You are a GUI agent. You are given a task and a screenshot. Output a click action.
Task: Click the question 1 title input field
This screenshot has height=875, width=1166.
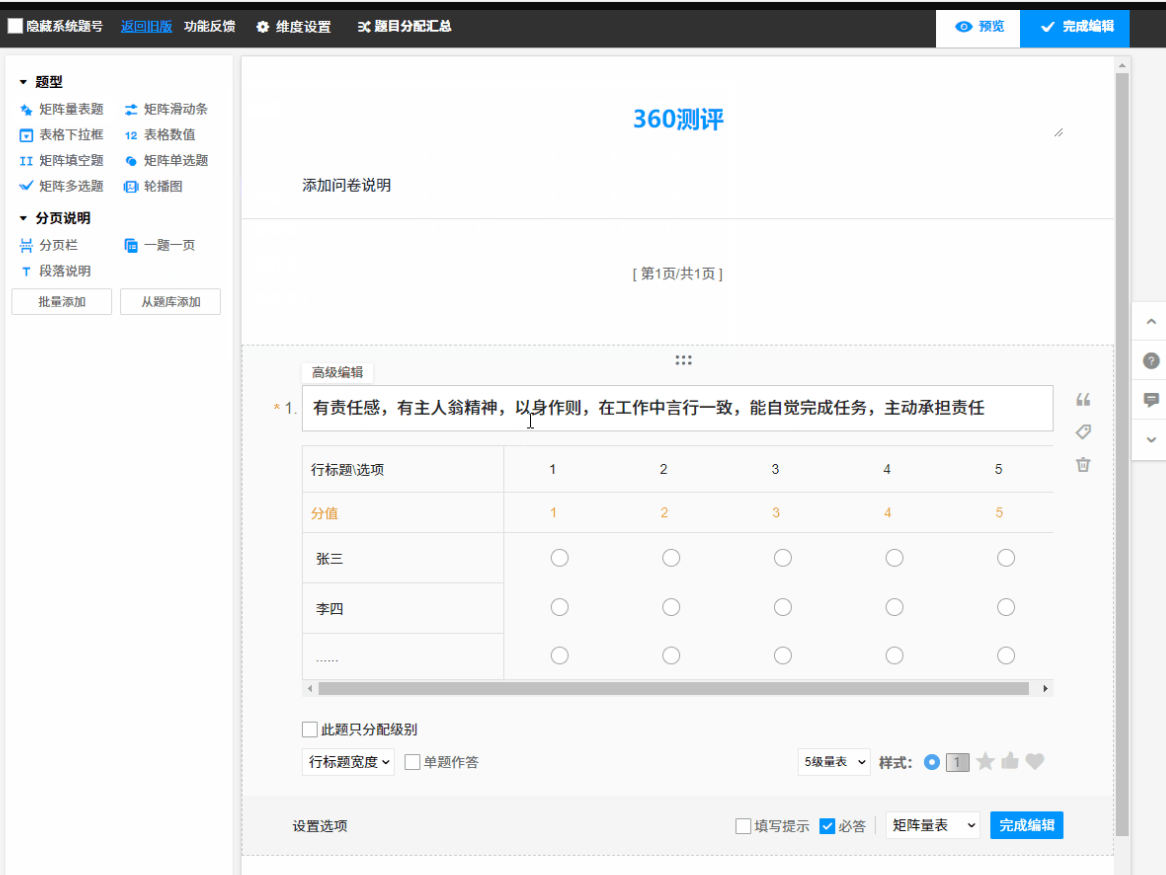click(677, 408)
